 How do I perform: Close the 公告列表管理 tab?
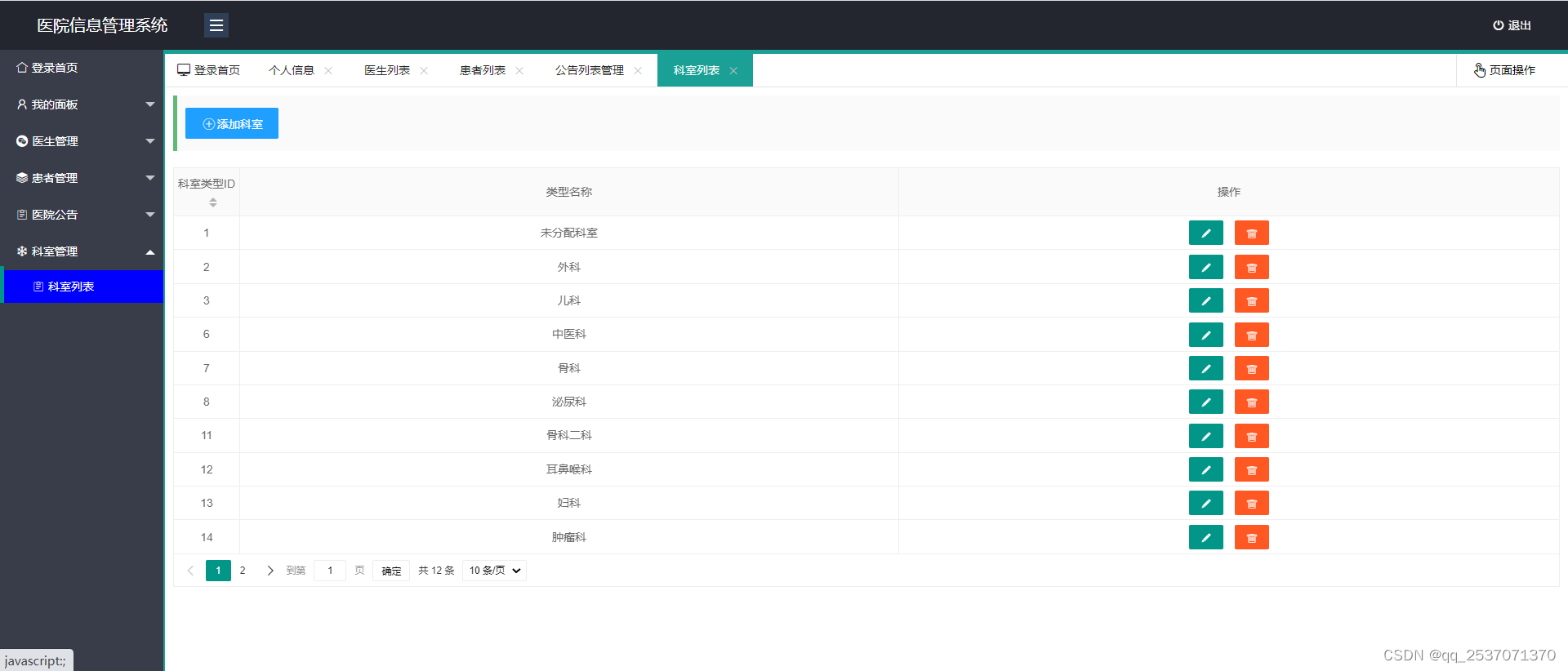[x=638, y=71]
